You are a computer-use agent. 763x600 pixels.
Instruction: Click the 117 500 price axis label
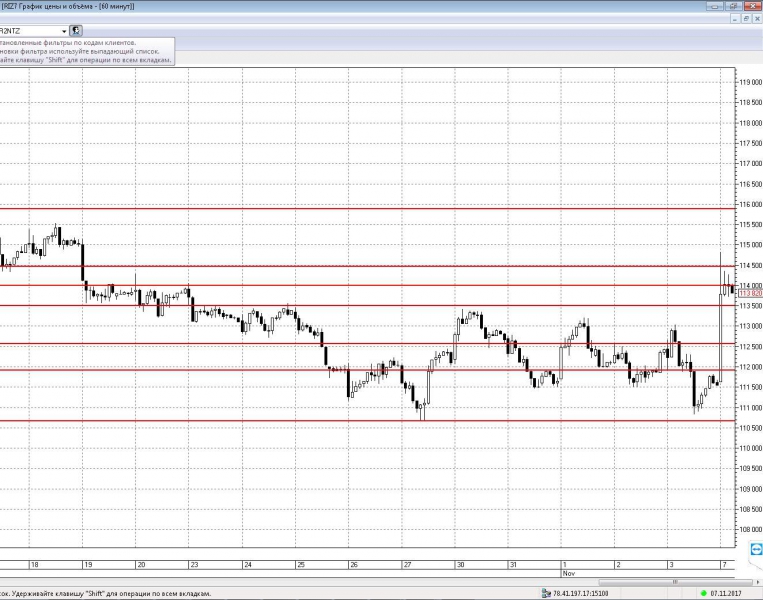point(751,143)
